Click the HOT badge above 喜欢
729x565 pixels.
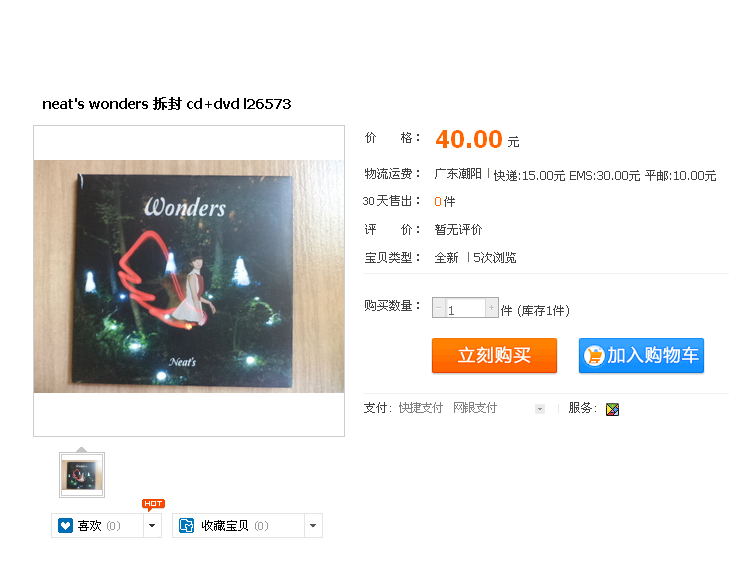pyautogui.click(x=153, y=504)
